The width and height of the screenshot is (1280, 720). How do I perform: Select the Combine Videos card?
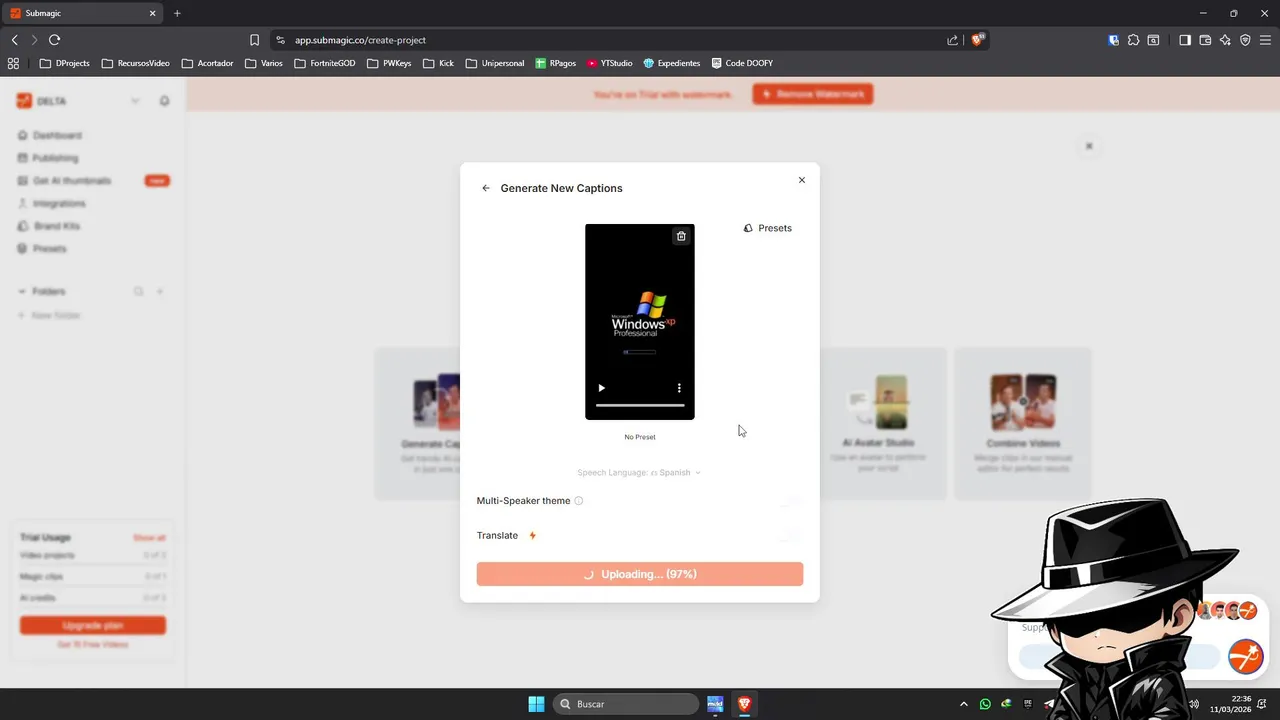tap(1023, 424)
